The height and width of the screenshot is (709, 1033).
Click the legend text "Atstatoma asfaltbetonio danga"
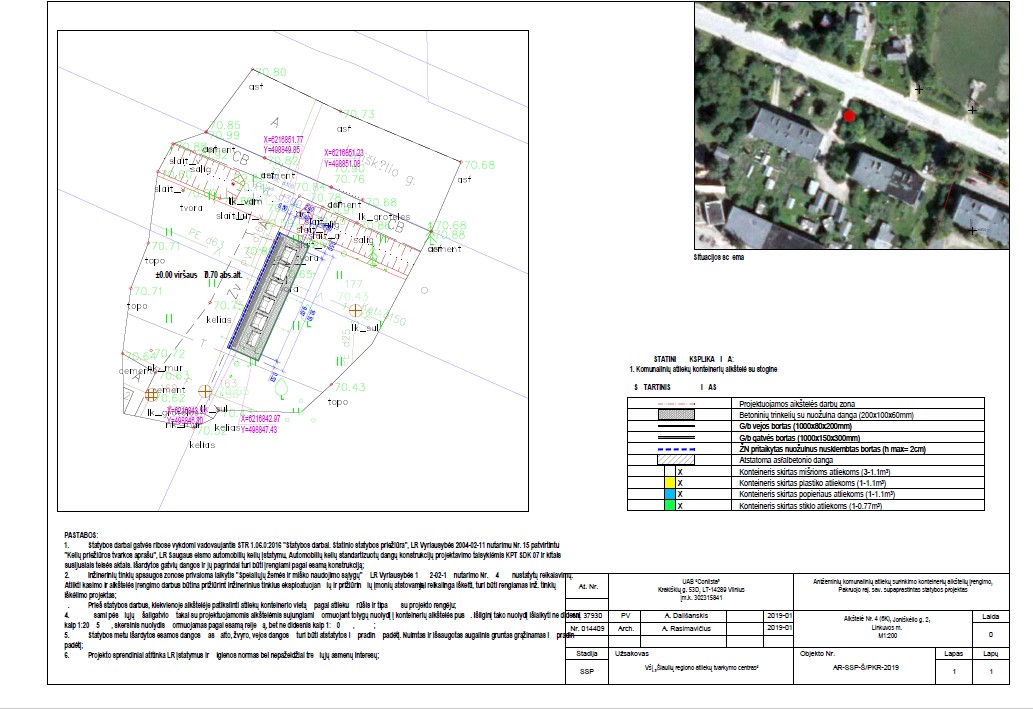pyautogui.click(x=786, y=461)
